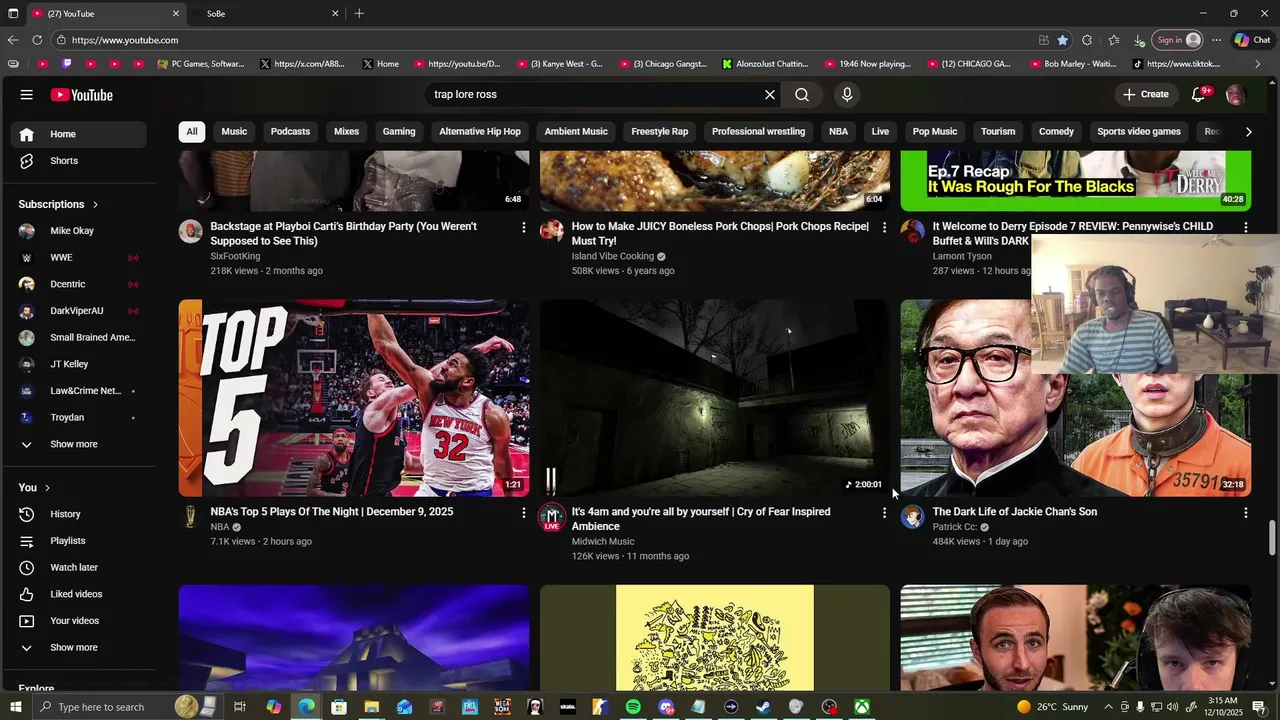The width and height of the screenshot is (1280, 720).
Task: Clear the search box with X
Action: point(770,95)
